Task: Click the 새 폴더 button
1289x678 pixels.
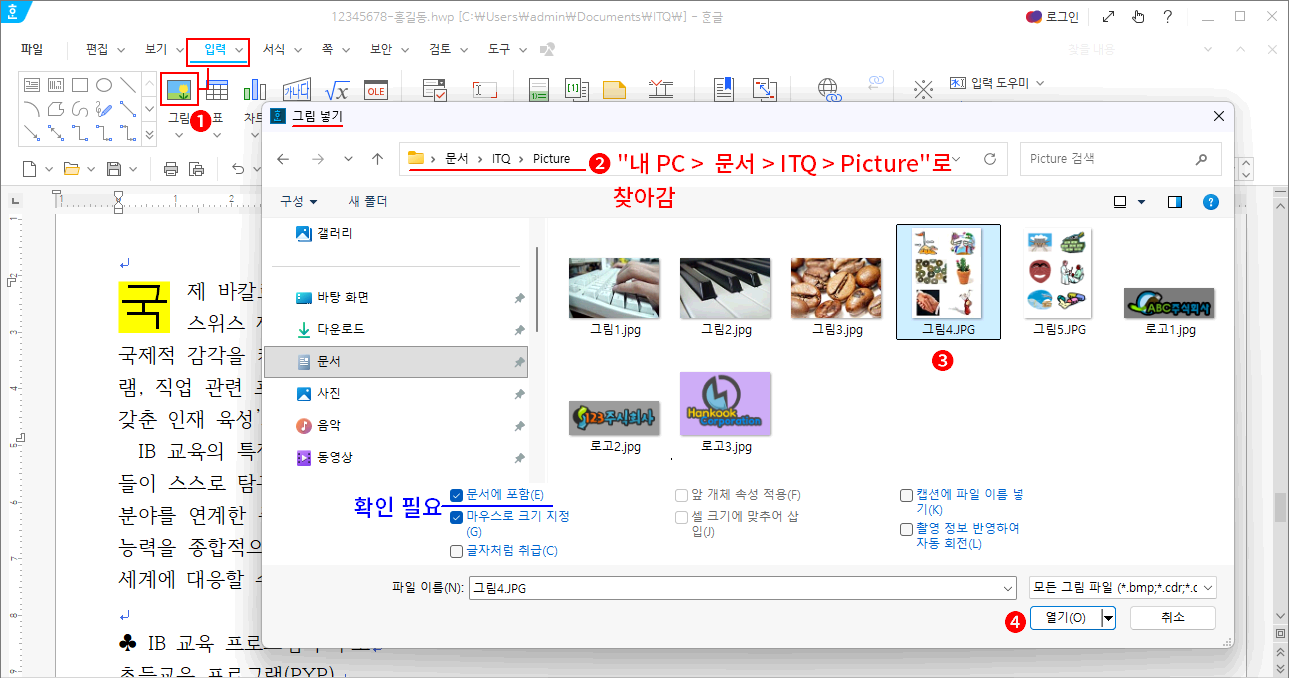Action: coord(367,202)
